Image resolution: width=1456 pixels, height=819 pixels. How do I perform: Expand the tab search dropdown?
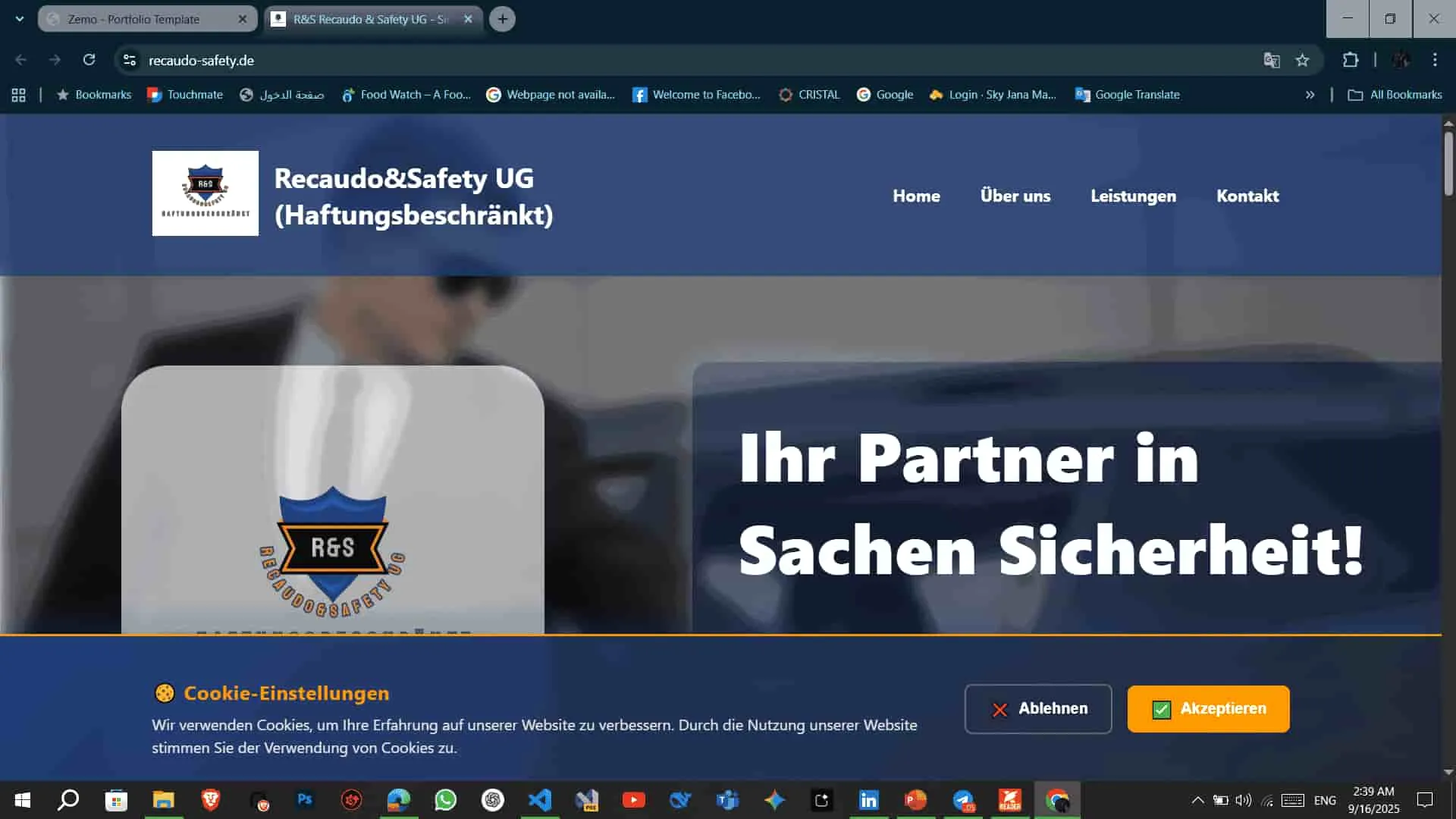[19, 19]
